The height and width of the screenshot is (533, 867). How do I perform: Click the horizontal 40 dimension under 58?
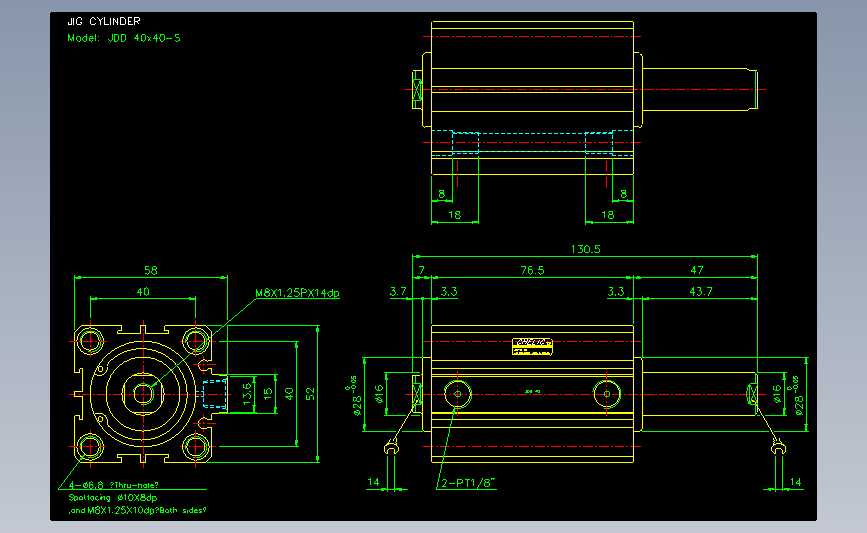pos(143,291)
